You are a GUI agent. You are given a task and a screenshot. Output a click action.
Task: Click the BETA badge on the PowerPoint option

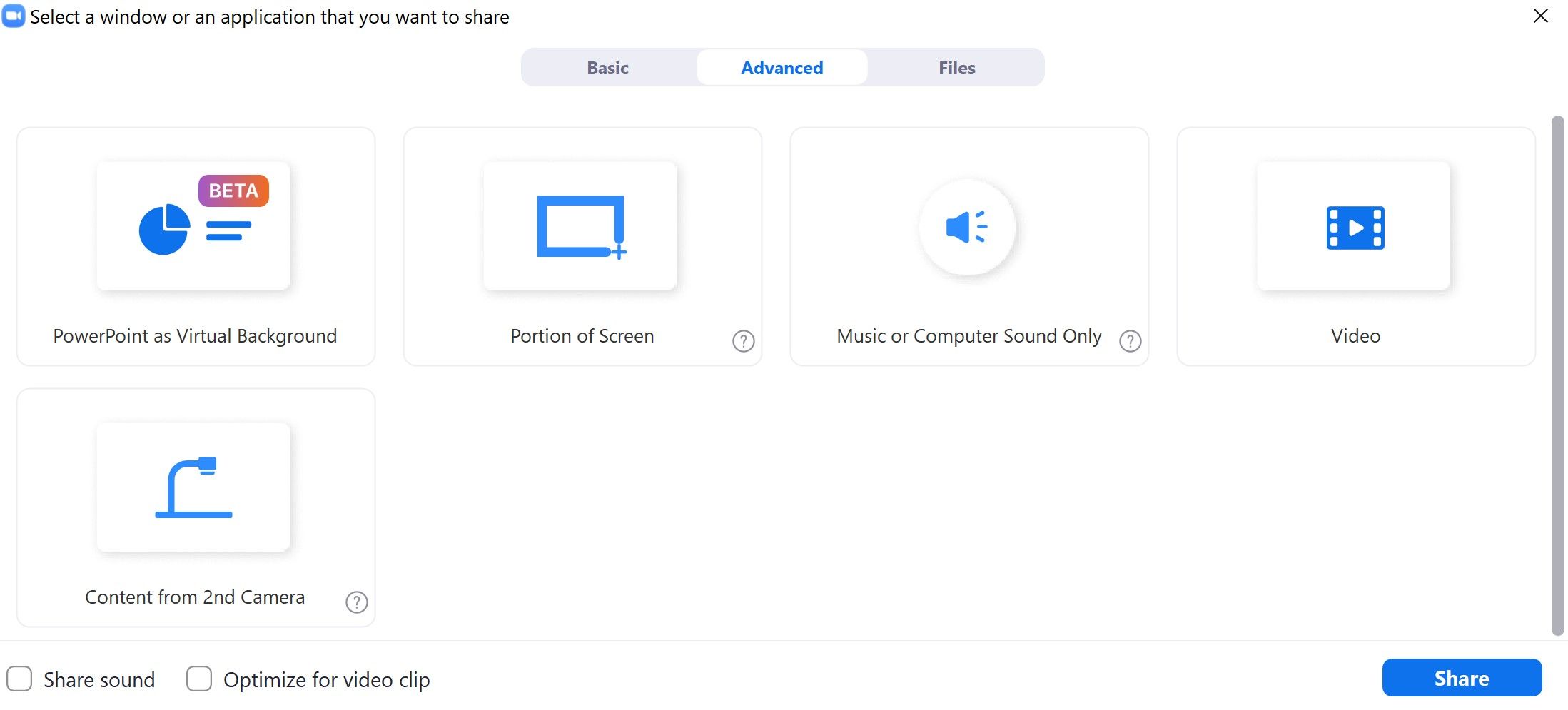pyautogui.click(x=233, y=190)
